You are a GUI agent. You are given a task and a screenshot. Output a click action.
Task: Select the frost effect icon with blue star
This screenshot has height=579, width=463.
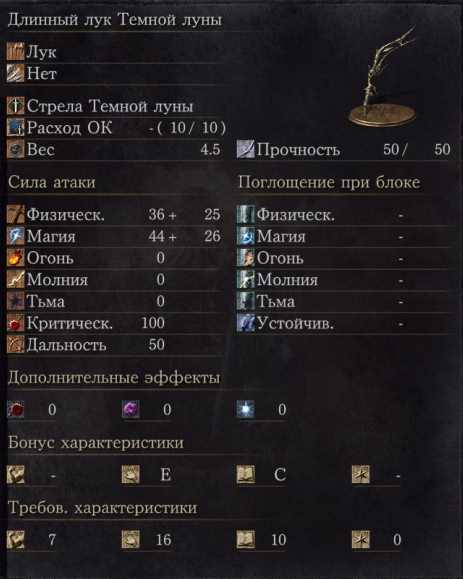pos(246,410)
